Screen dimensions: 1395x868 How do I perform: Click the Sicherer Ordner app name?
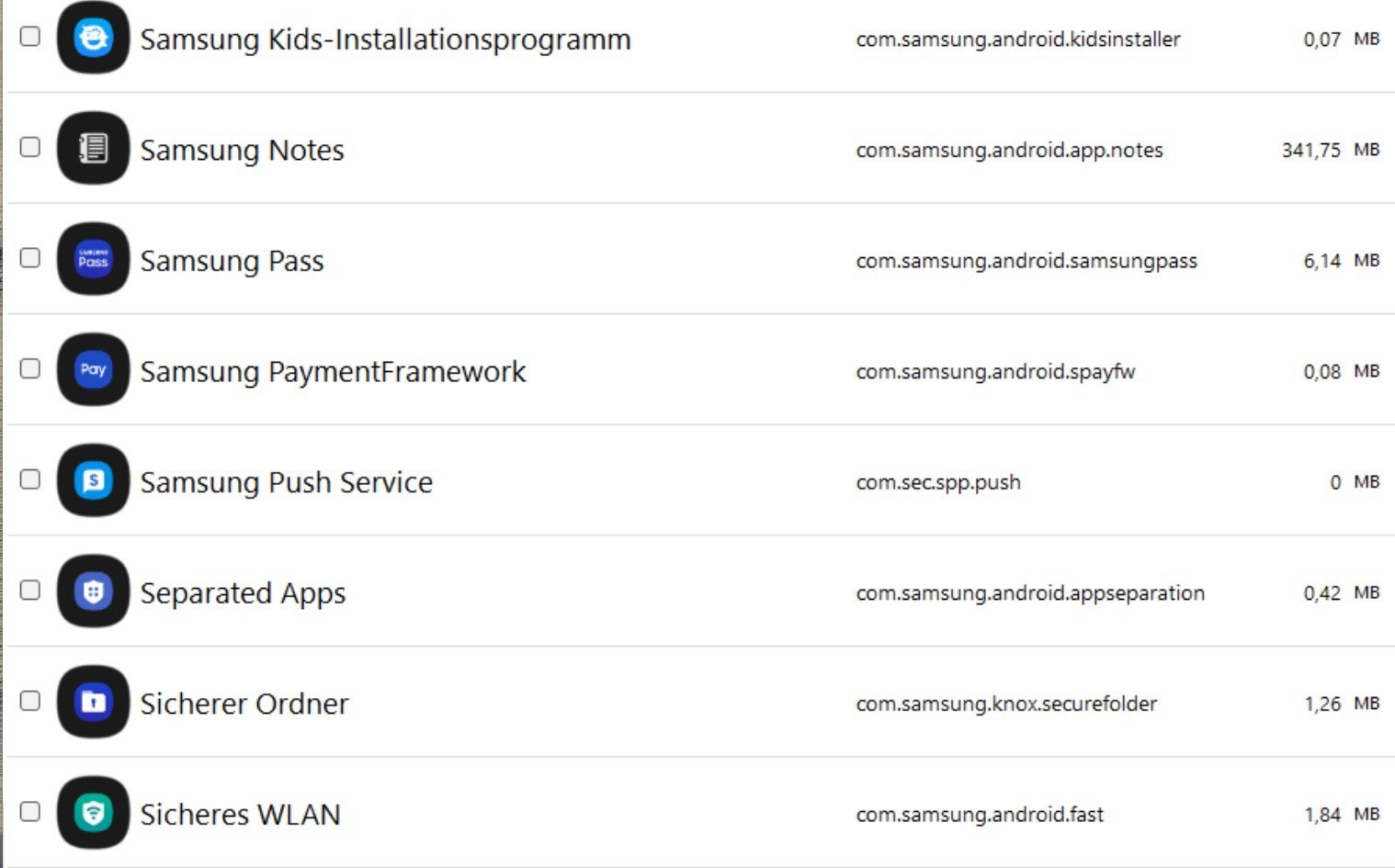coord(244,704)
